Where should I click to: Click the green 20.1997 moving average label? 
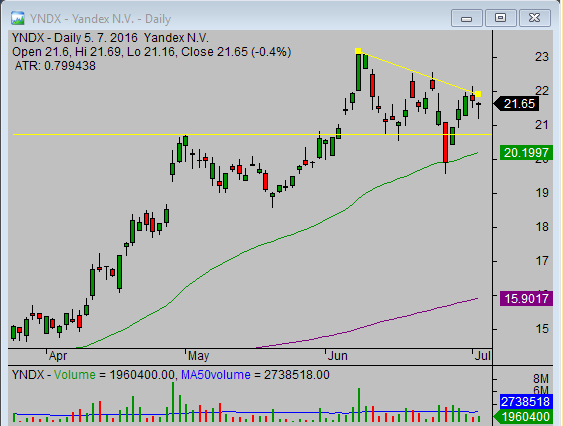click(x=526, y=153)
